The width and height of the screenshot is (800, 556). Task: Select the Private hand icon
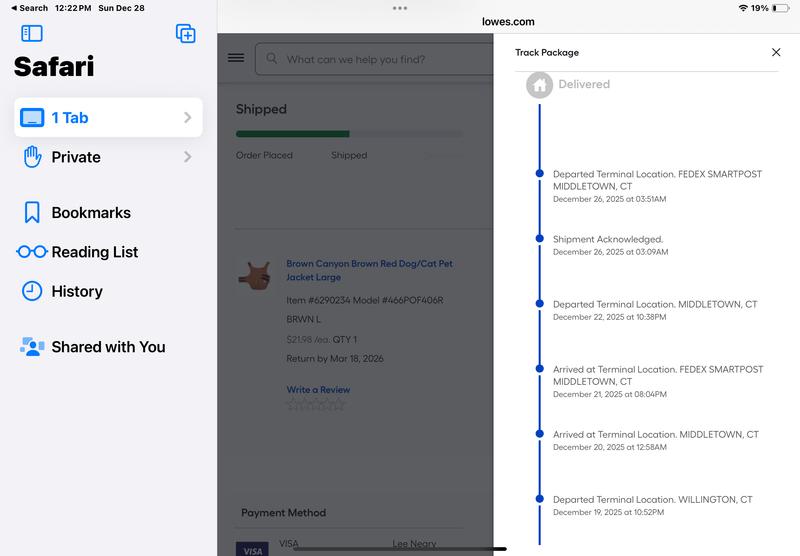pyautogui.click(x=32, y=157)
